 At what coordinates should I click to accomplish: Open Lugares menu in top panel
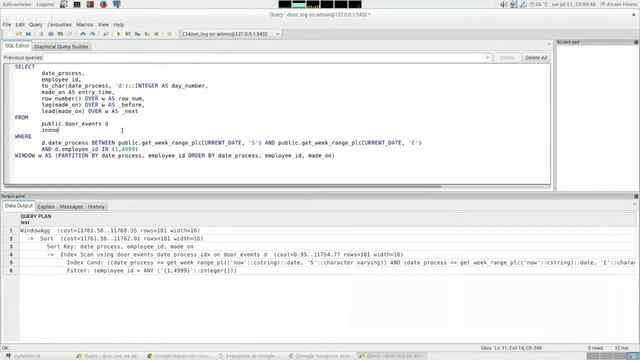(45, 4)
